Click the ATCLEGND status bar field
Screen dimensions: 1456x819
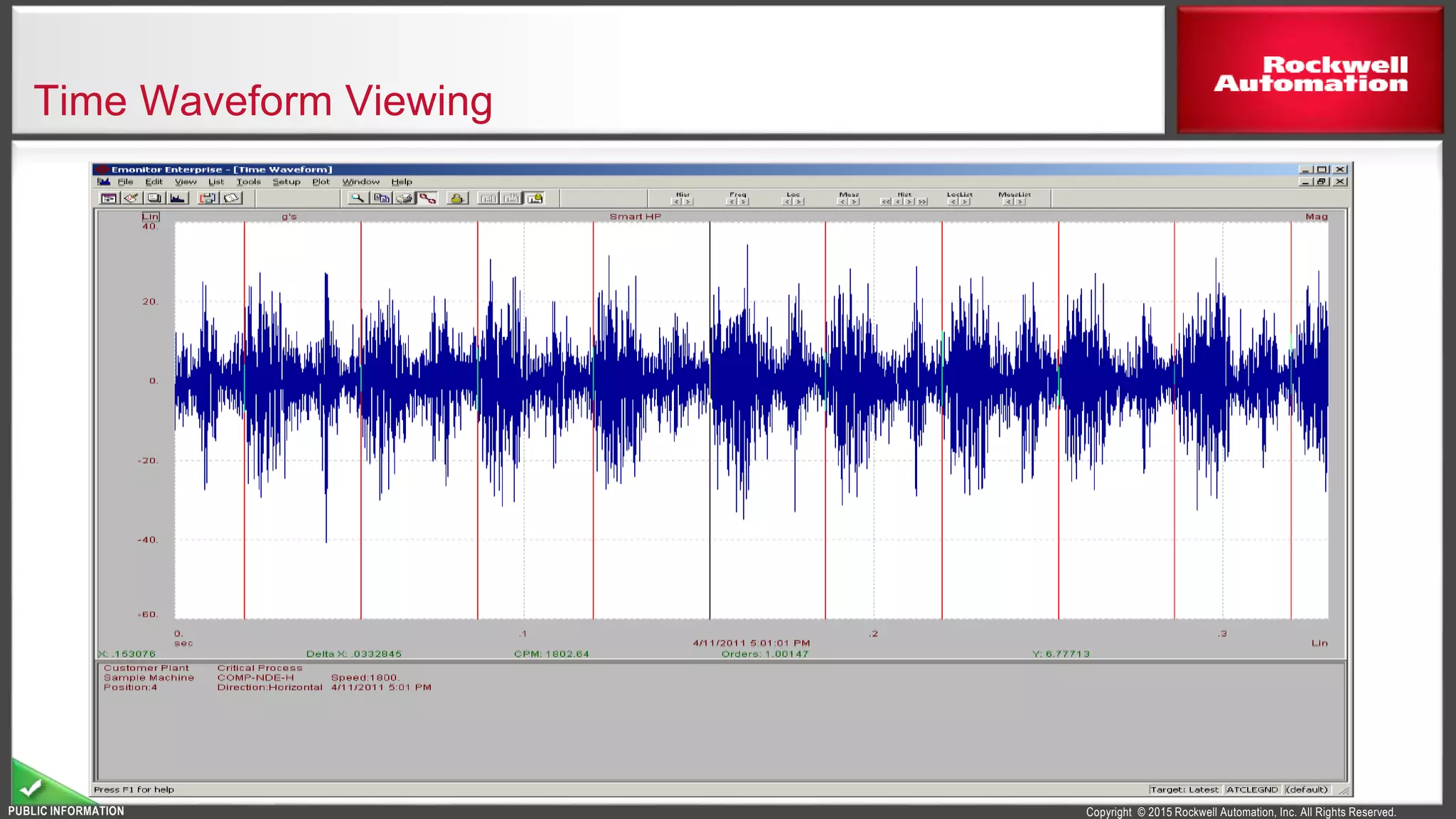tap(1252, 789)
